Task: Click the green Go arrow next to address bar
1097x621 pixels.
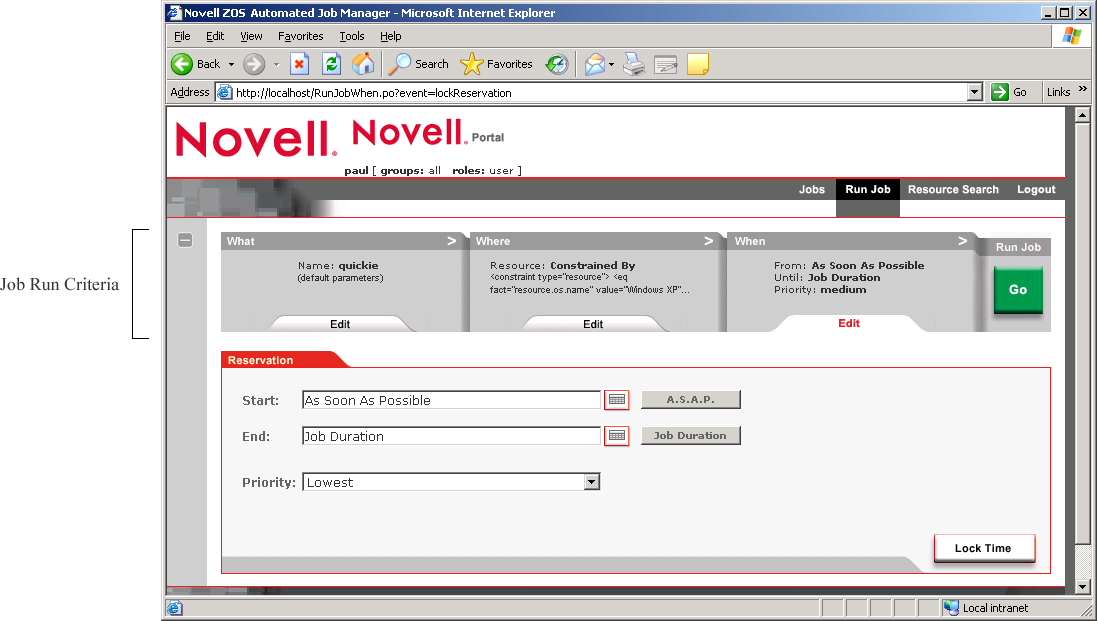Action: [x=1000, y=92]
